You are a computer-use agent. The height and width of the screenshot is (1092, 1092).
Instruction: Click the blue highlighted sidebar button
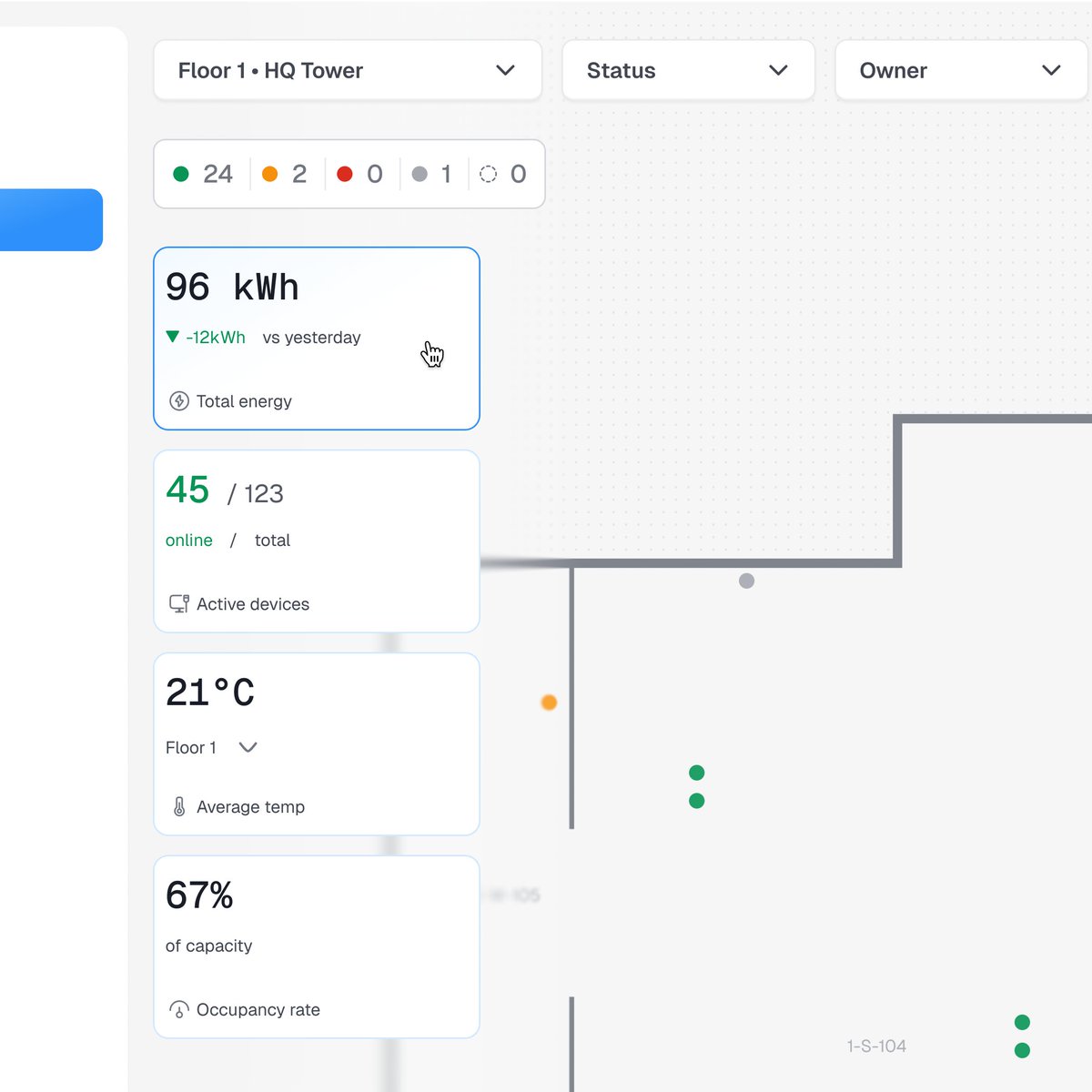51,219
